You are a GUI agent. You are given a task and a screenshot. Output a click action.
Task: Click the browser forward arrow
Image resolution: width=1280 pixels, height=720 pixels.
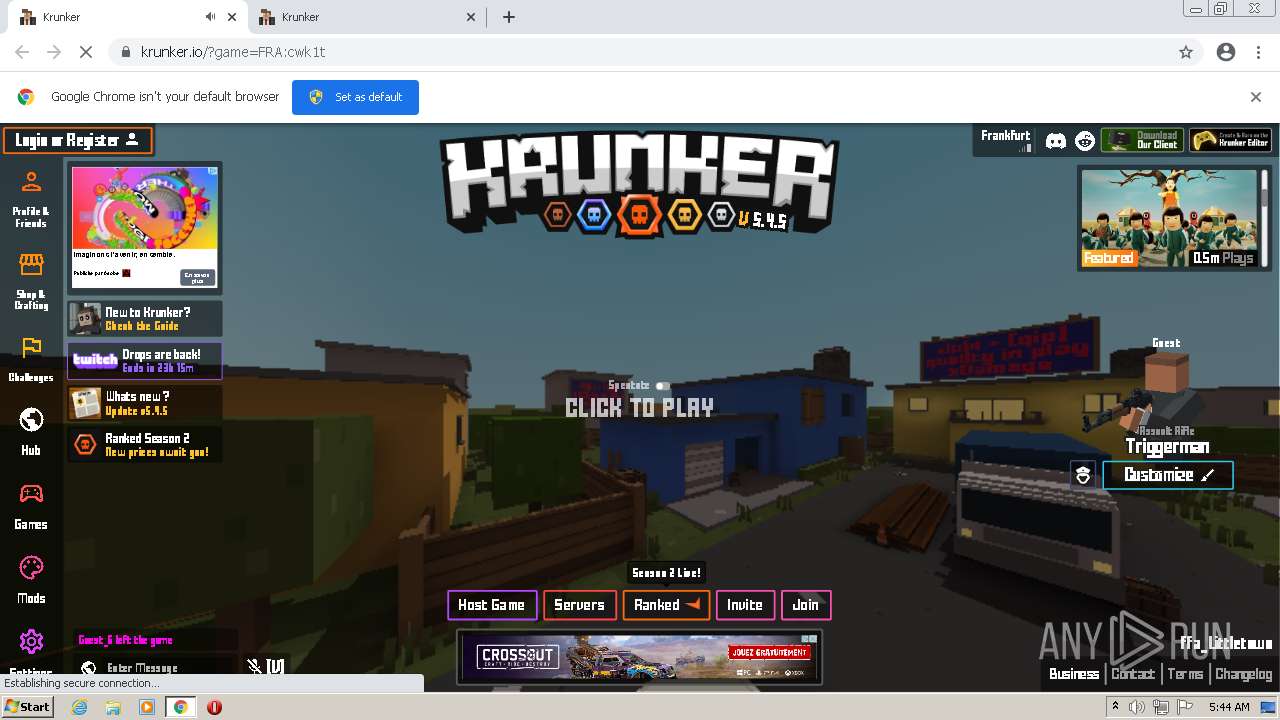(54, 52)
